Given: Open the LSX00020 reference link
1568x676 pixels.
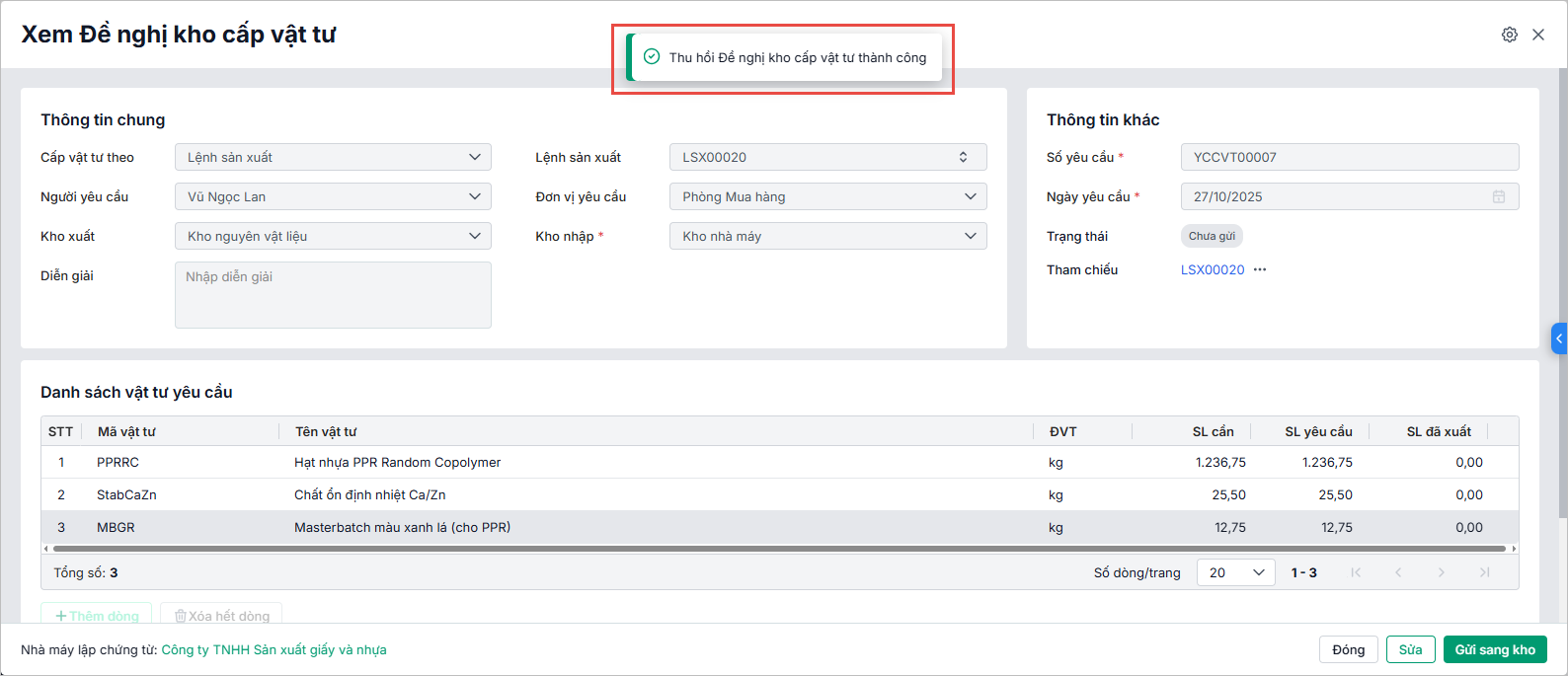Looking at the screenshot, I should pos(1213,269).
